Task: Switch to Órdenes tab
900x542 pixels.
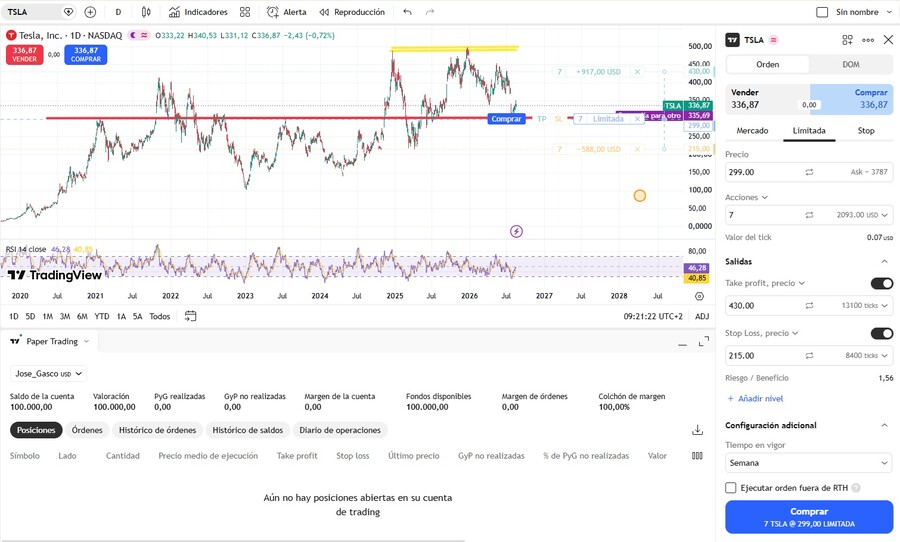Action: click(87, 430)
